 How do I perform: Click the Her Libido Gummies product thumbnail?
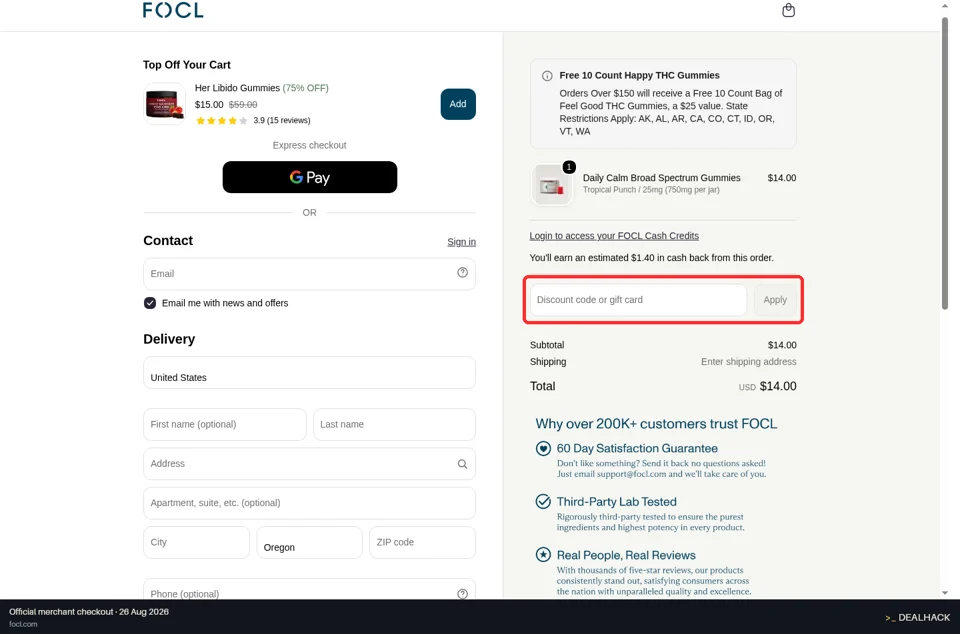(165, 104)
